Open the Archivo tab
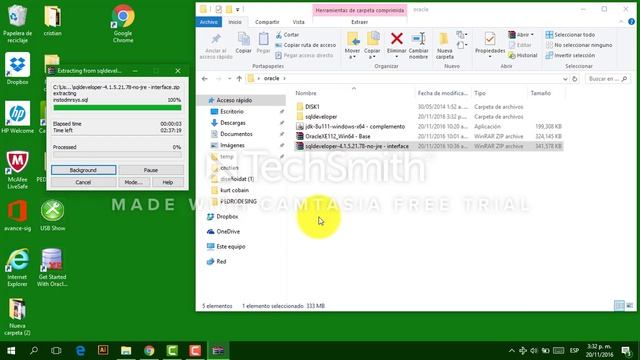This screenshot has width=640, height=360. click(209, 22)
